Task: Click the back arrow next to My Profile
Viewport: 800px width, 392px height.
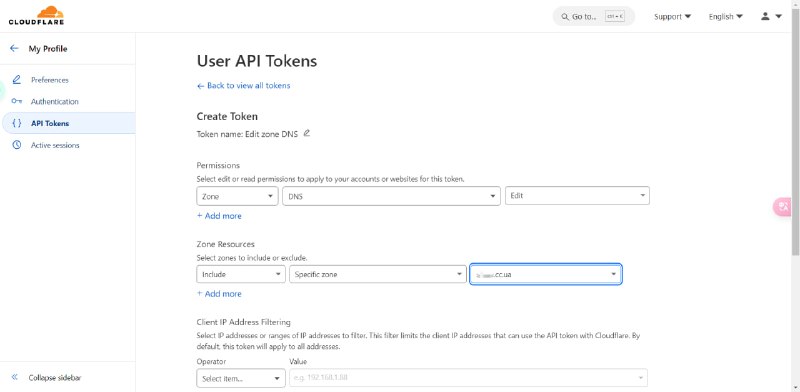Action: click(x=14, y=48)
